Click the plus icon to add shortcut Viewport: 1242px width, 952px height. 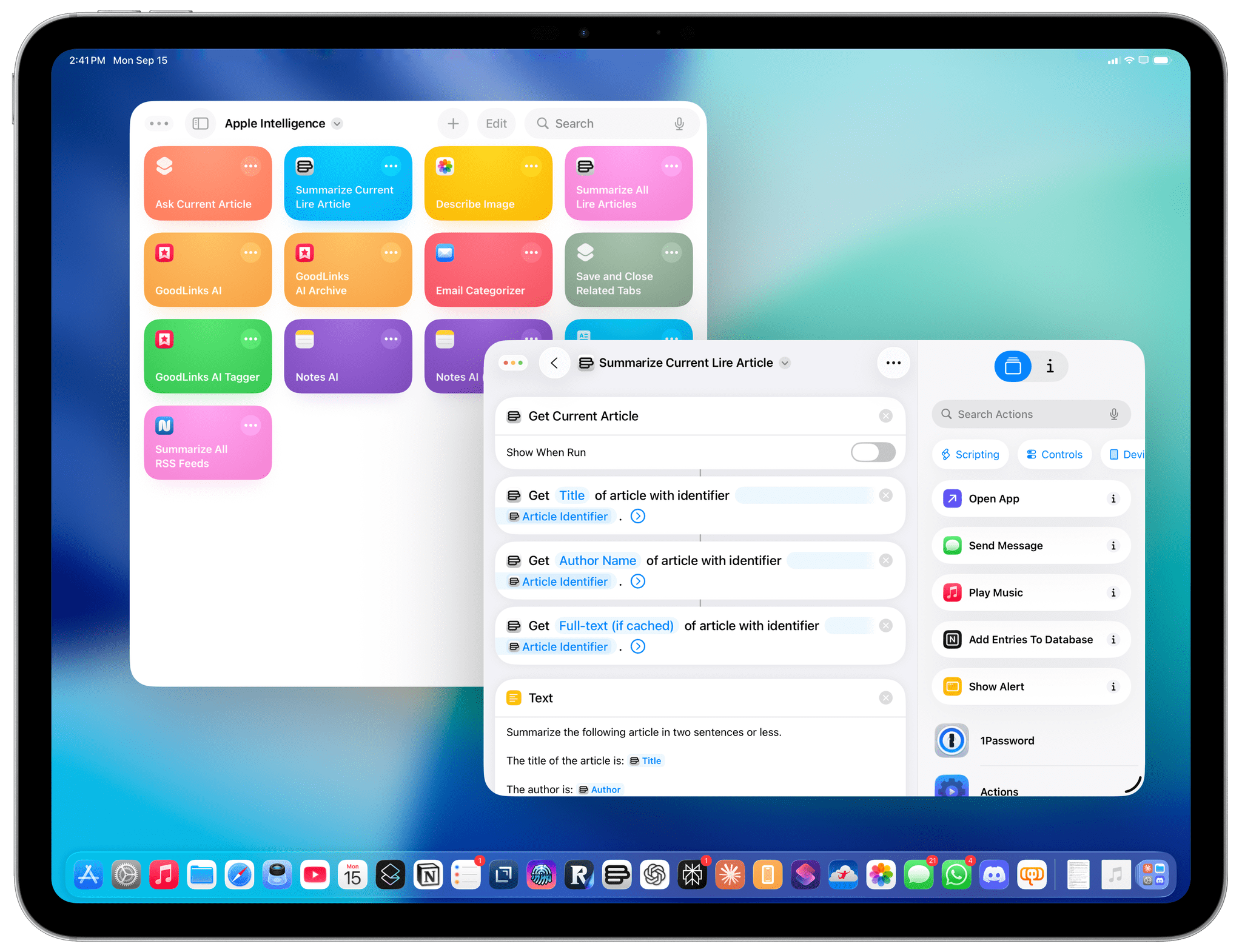pyautogui.click(x=453, y=124)
